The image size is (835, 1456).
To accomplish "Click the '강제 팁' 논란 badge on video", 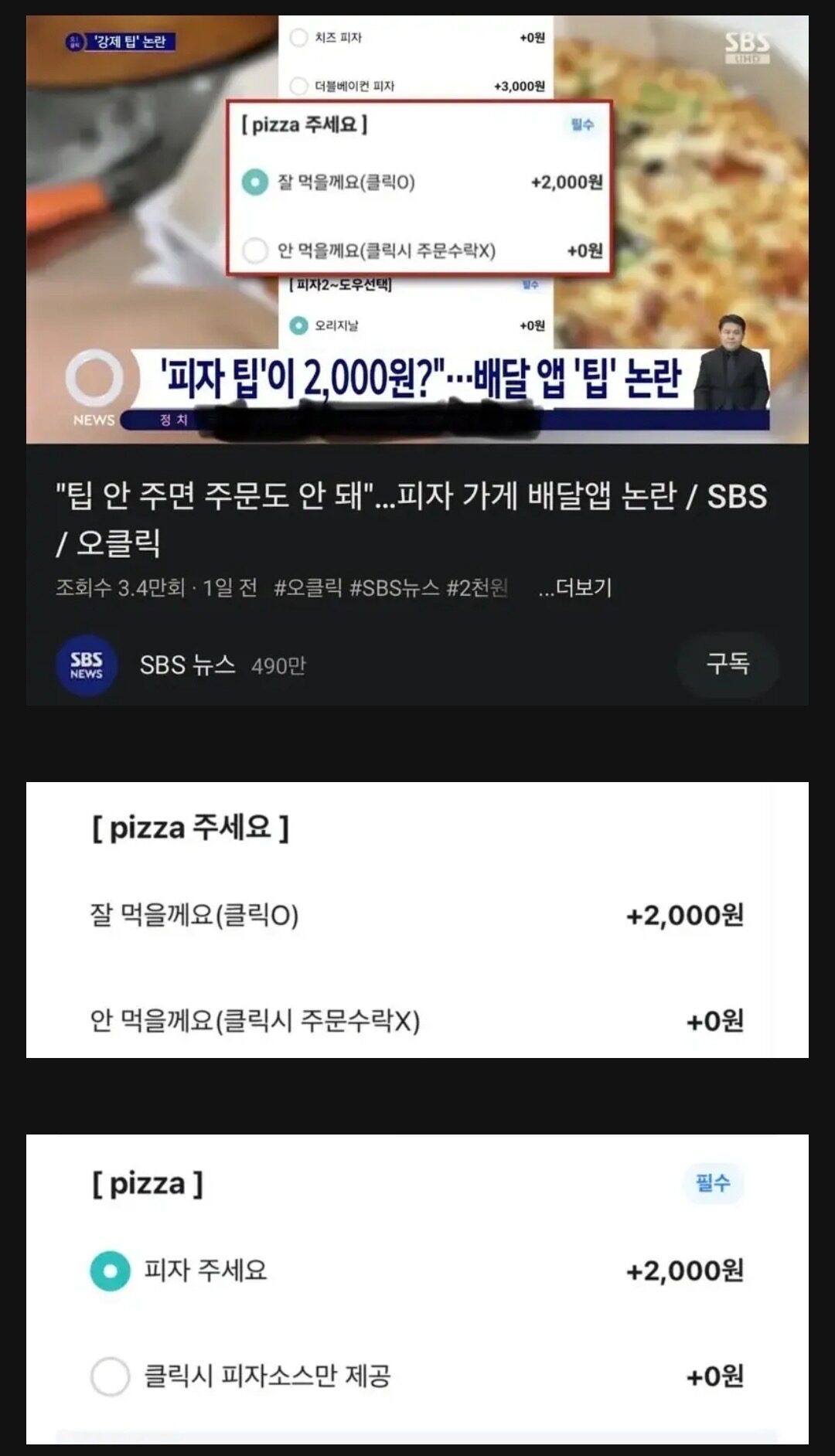I will 121,42.
